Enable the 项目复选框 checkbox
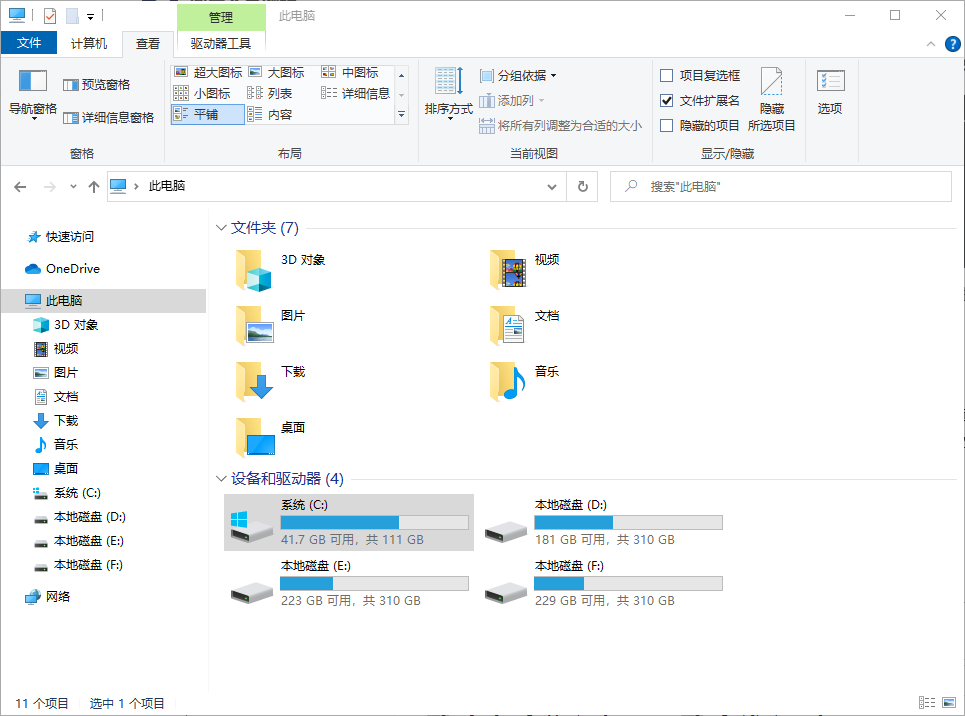This screenshot has width=965, height=716. [666, 75]
